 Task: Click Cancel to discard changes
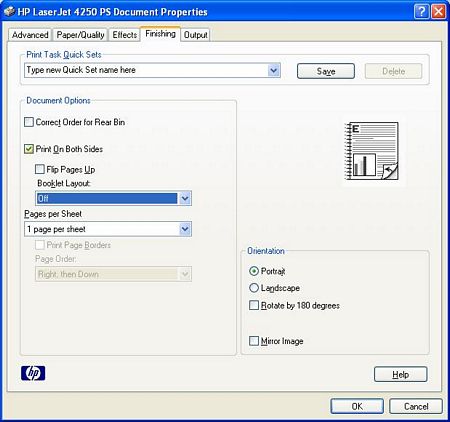[416, 406]
